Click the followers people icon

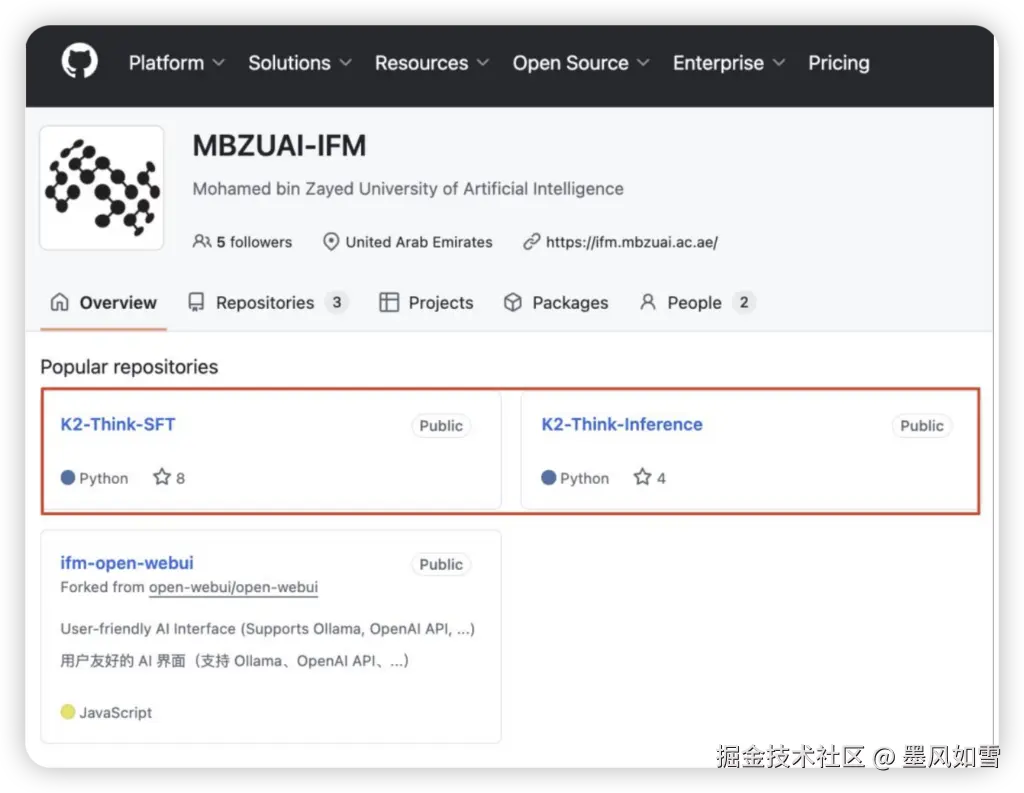pos(202,241)
